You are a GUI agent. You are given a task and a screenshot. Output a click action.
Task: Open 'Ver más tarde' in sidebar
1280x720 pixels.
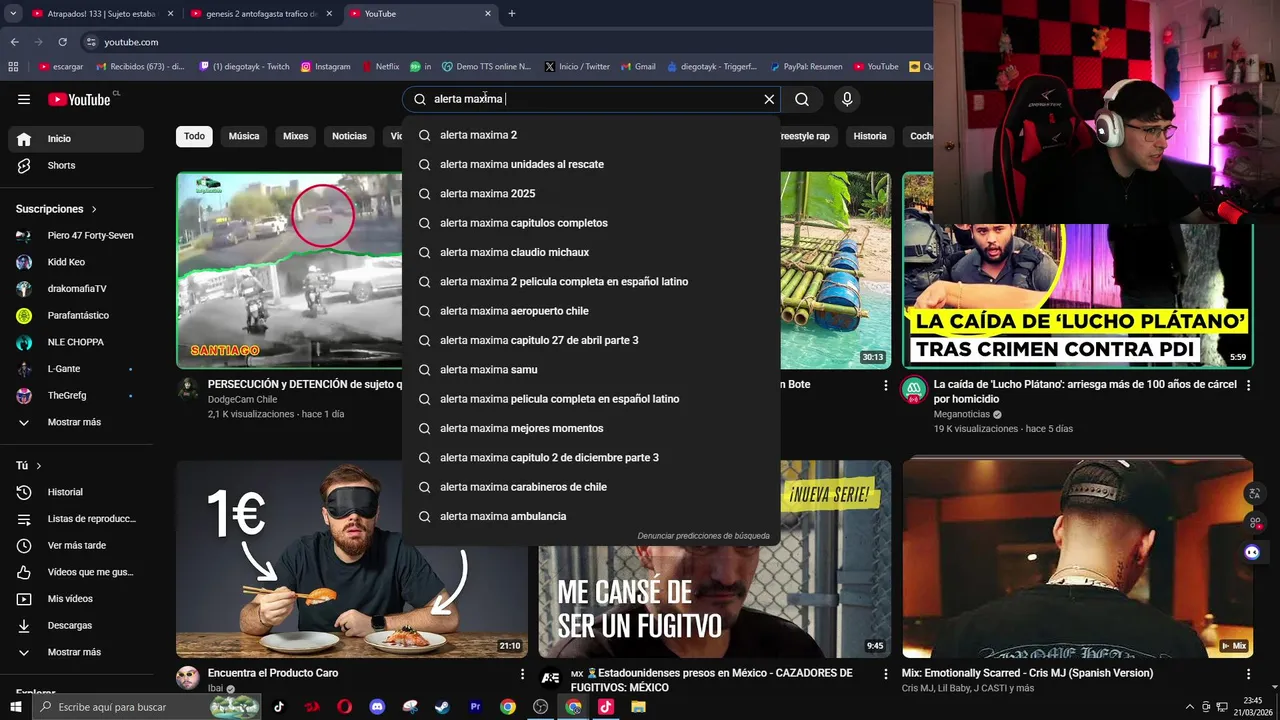tap(76, 545)
